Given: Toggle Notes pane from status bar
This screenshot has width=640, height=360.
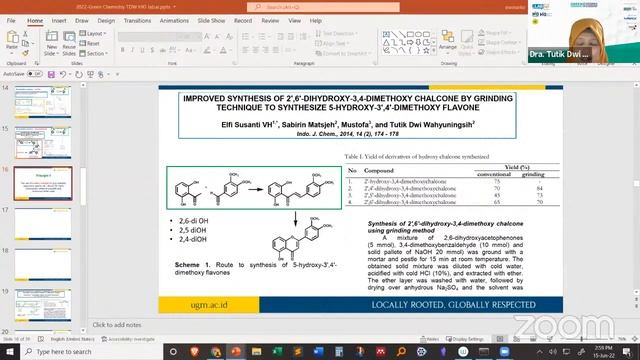Looking at the screenshot, I should click(429, 339).
